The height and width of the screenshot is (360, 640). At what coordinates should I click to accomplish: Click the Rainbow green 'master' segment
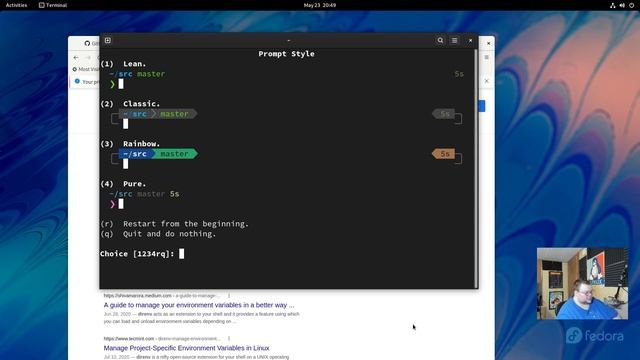click(x=175, y=154)
